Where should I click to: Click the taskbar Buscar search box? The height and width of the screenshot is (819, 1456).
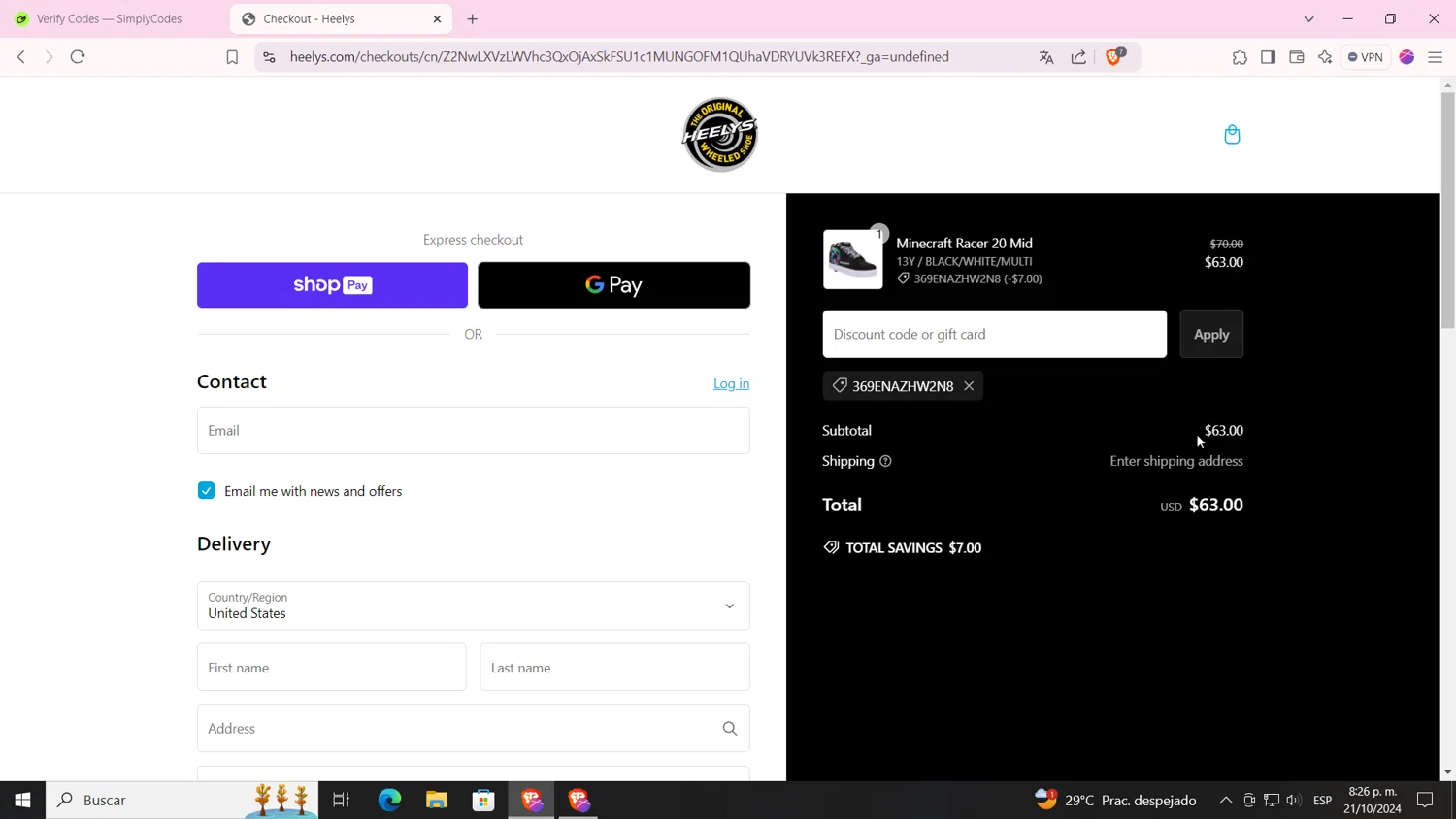tap(182, 801)
